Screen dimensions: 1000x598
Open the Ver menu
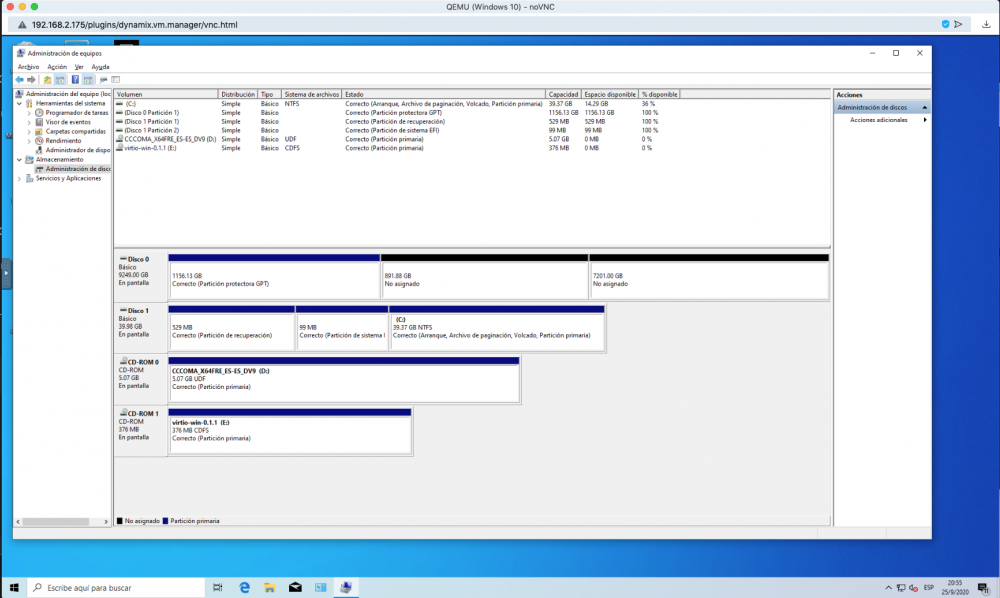pyautogui.click(x=79, y=67)
